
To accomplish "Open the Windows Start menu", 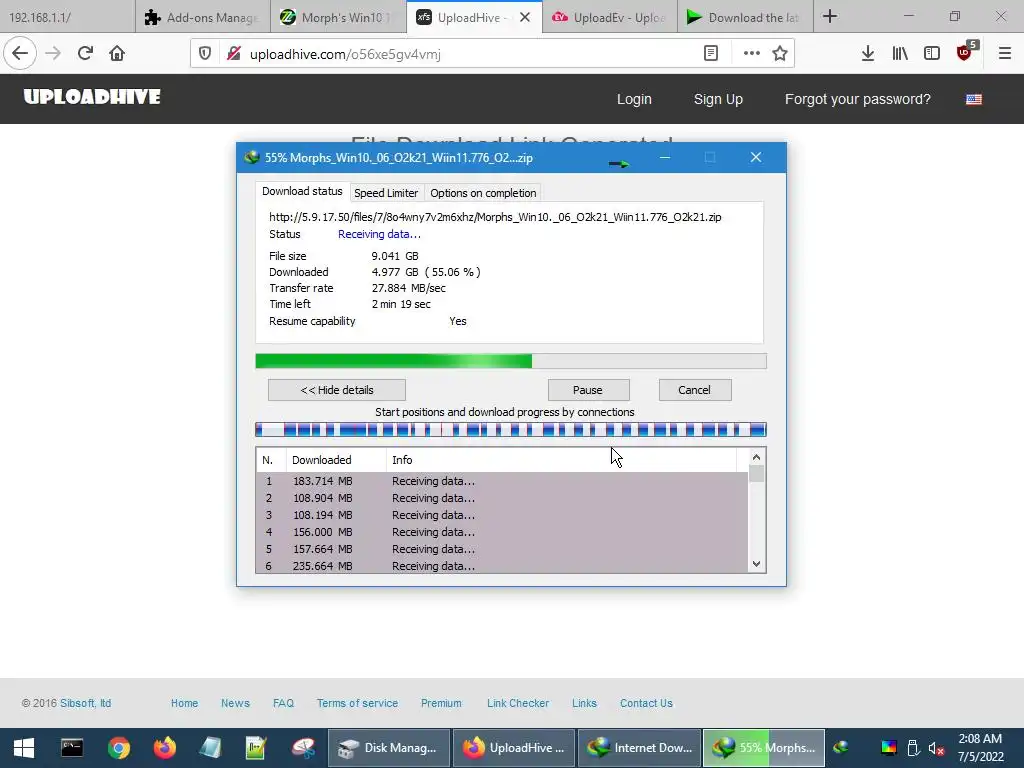I will pyautogui.click(x=24, y=748).
